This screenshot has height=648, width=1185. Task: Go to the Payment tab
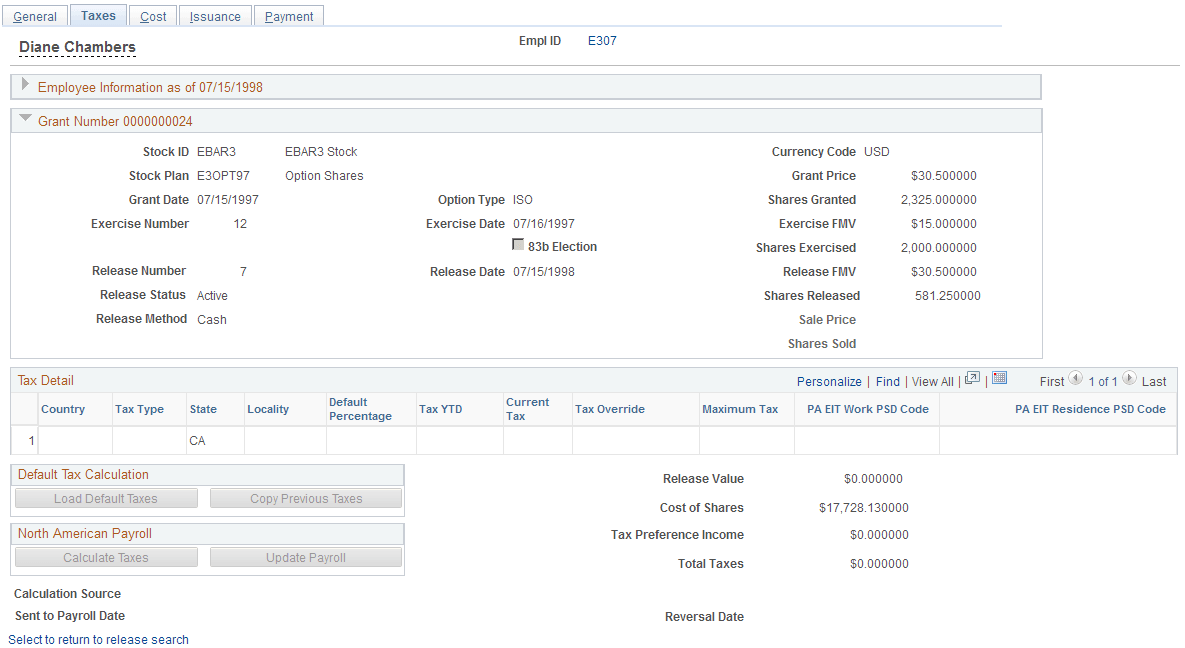(x=288, y=15)
